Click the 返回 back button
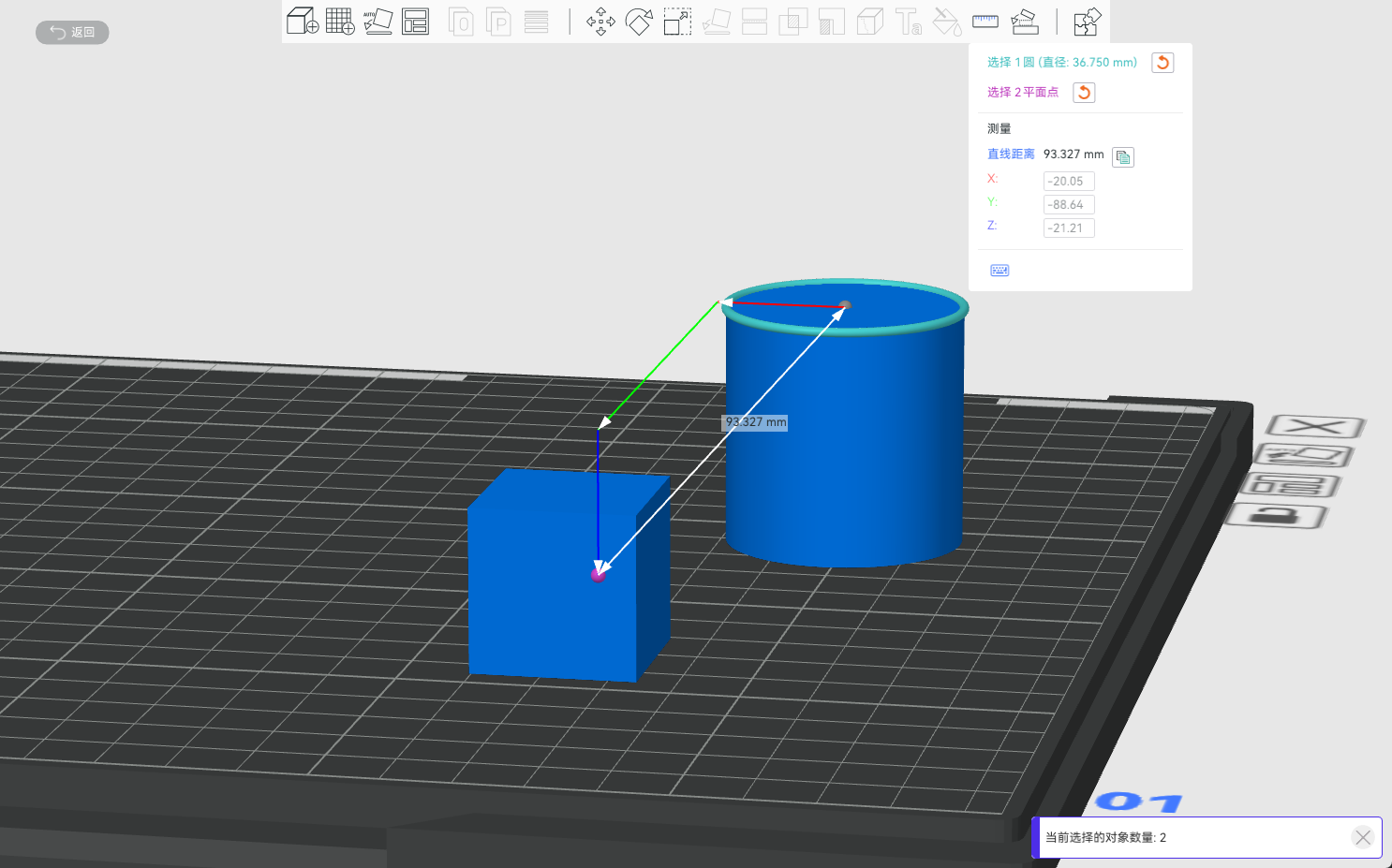This screenshot has height=868, width=1392. (72, 33)
